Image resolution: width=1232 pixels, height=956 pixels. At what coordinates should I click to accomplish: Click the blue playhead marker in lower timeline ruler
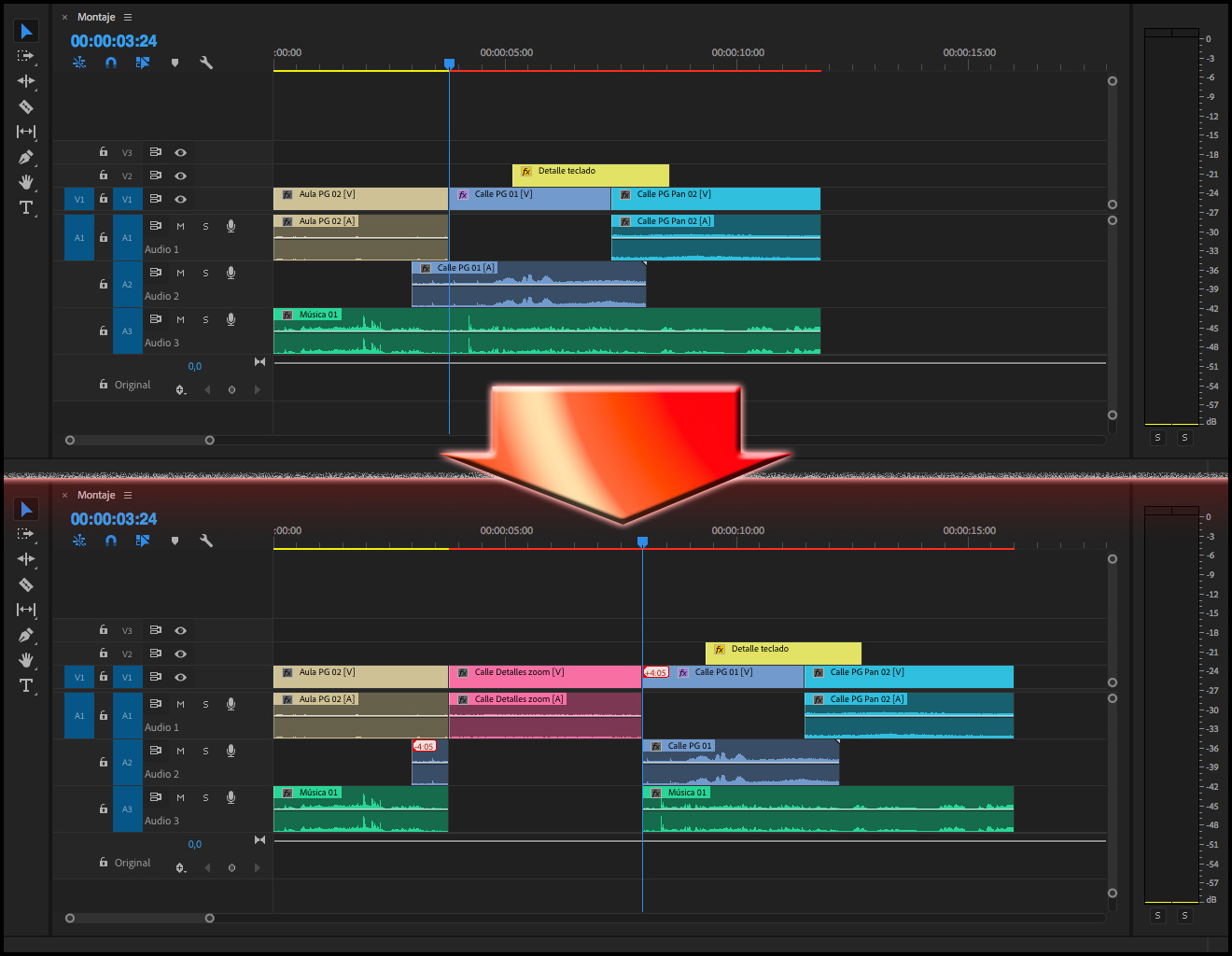[x=642, y=541]
